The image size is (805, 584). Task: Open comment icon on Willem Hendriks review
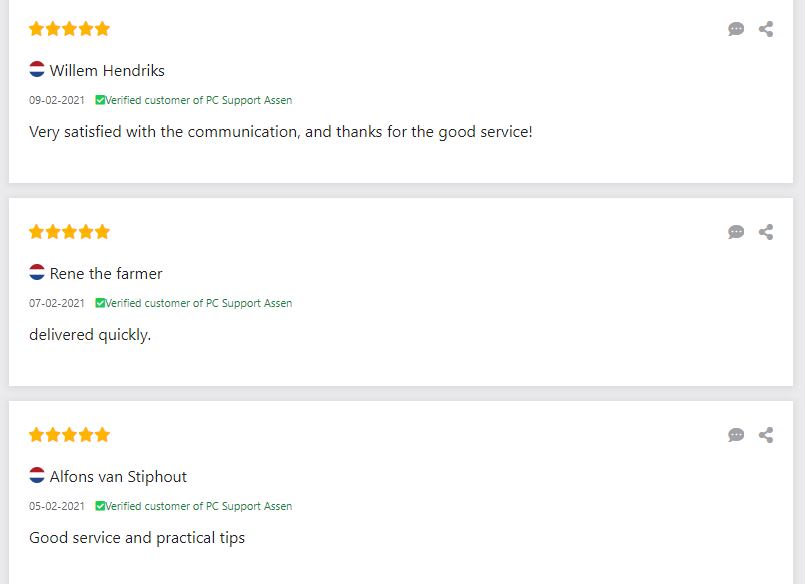click(x=736, y=29)
